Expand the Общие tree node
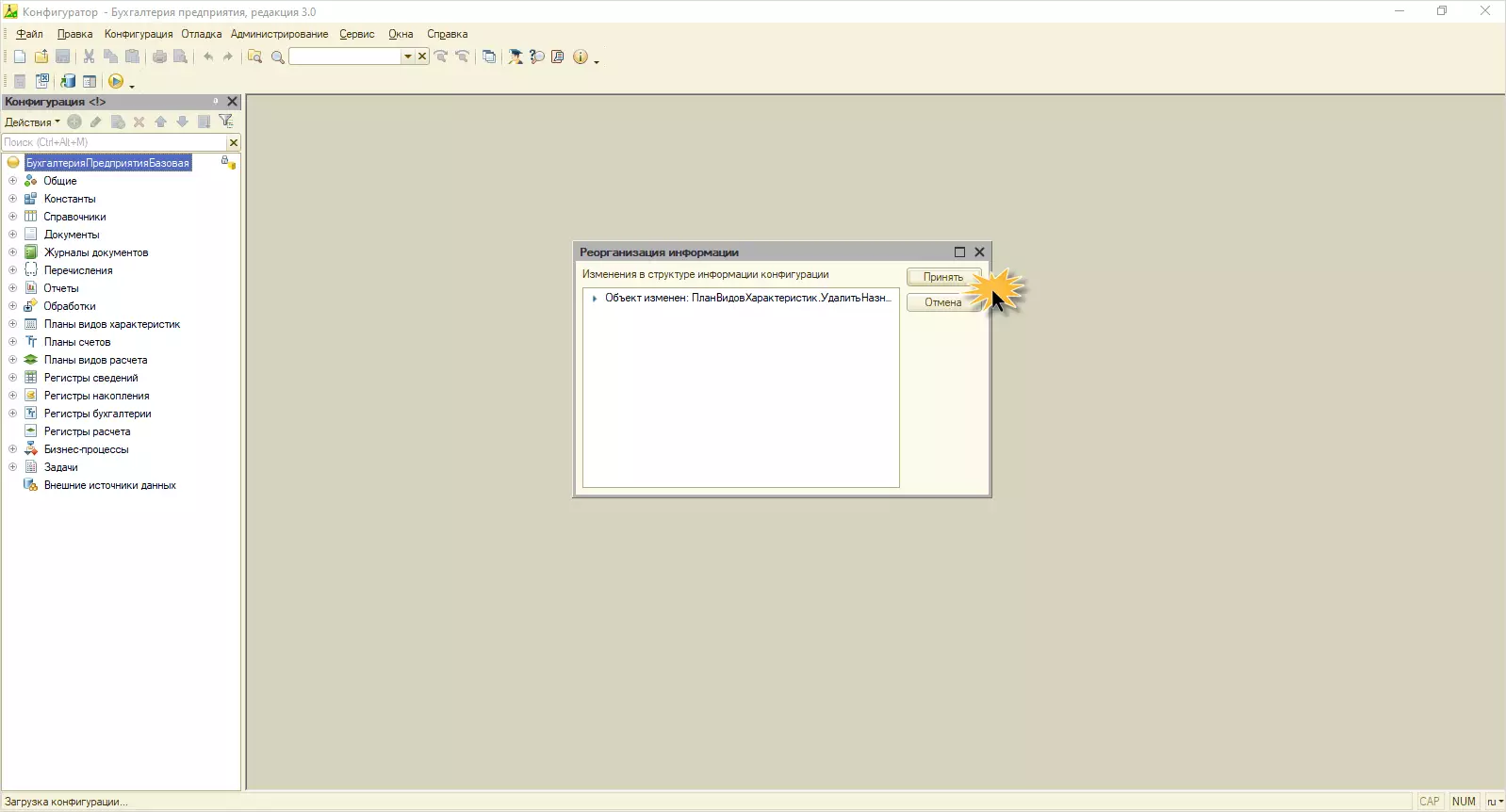 (12, 181)
